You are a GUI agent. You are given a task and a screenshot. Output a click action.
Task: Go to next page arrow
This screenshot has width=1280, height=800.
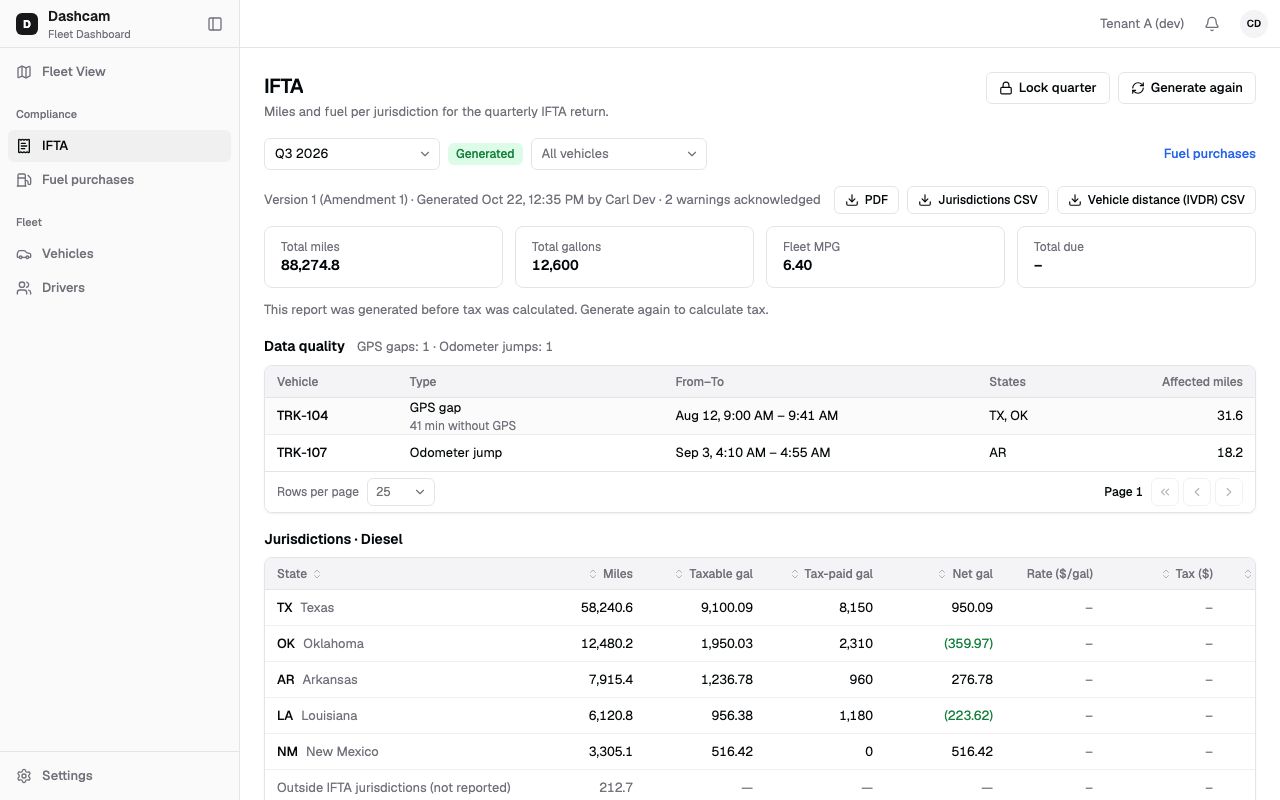[x=1229, y=492]
